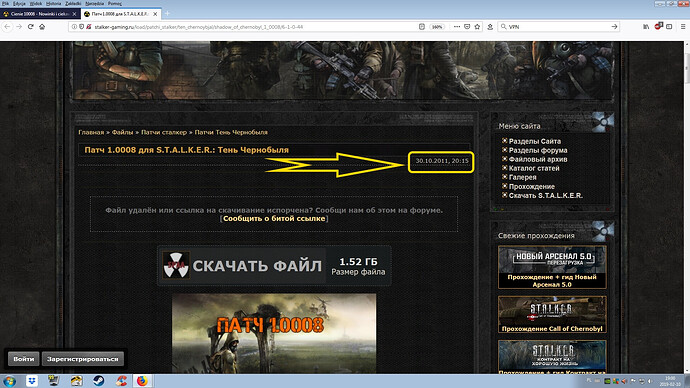Open the Новый Арсенал 5.0 thumbnail
This screenshot has height=388, width=690.
552,267
